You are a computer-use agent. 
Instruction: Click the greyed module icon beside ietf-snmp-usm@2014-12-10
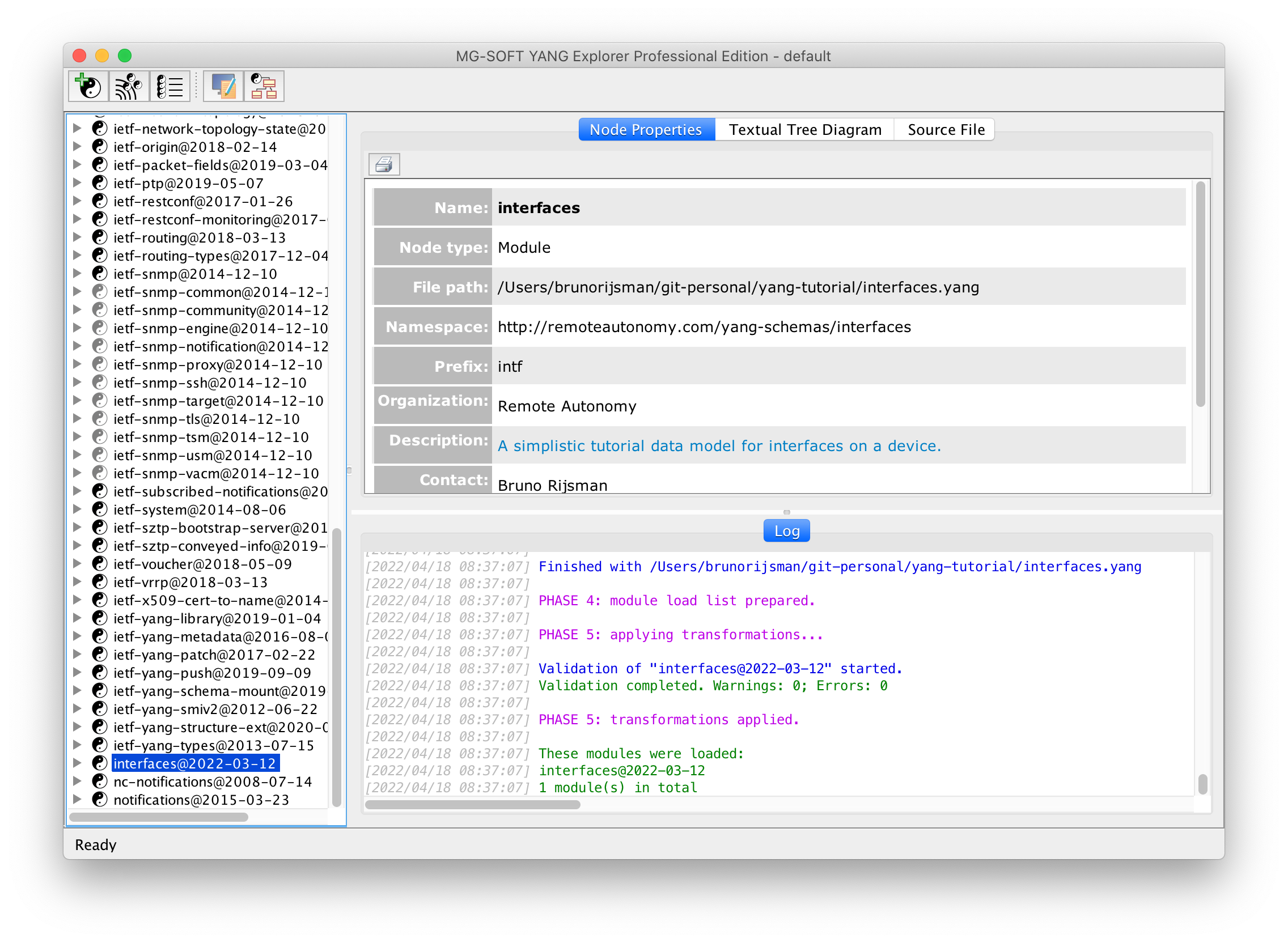100,455
